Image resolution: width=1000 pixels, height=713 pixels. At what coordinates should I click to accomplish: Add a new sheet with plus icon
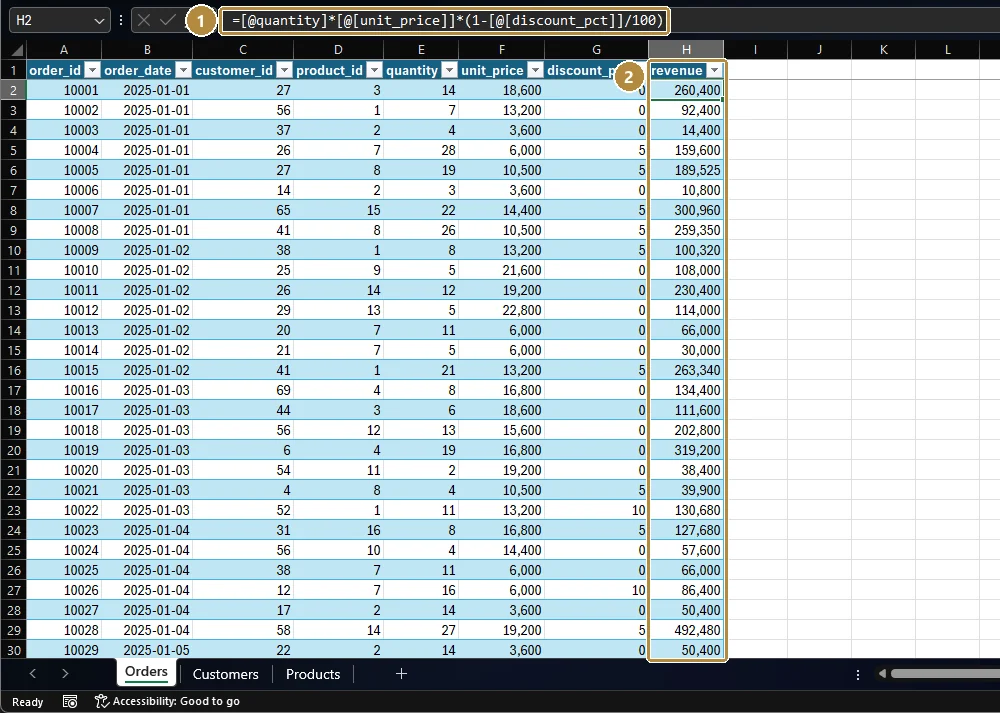point(401,673)
